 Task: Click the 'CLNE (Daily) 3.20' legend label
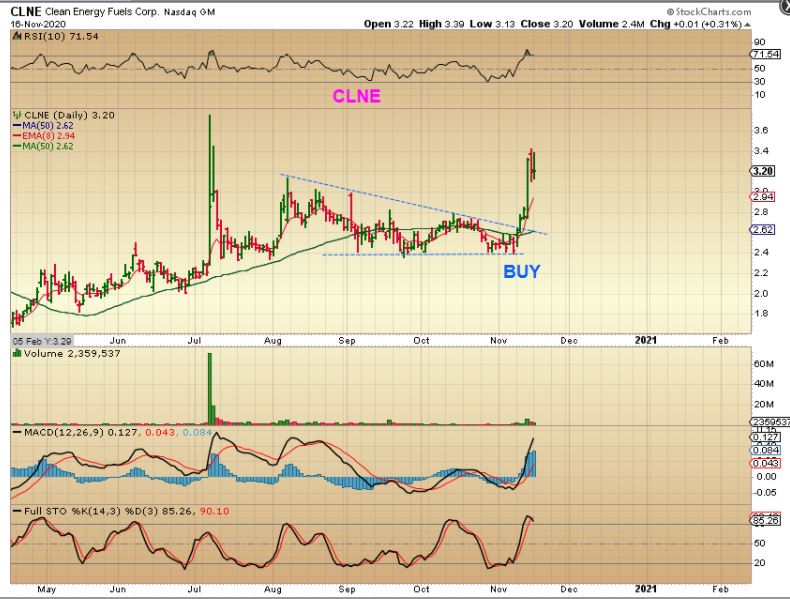69,115
